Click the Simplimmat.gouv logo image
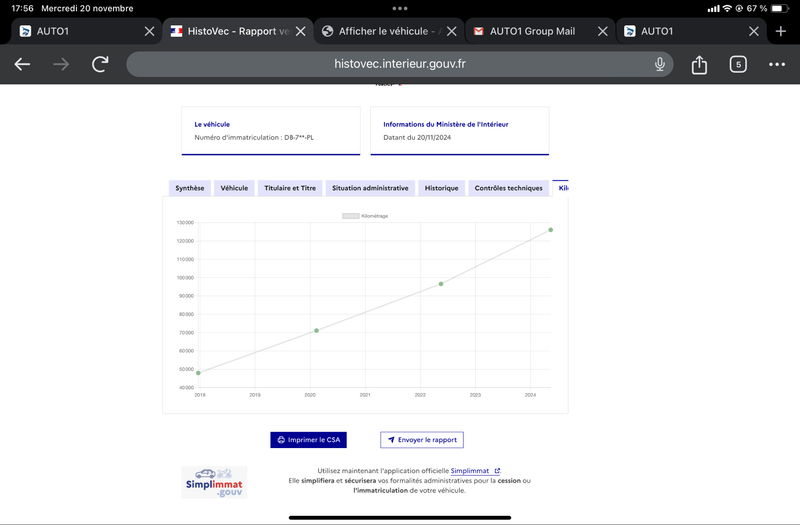 pyautogui.click(x=214, y=482)
